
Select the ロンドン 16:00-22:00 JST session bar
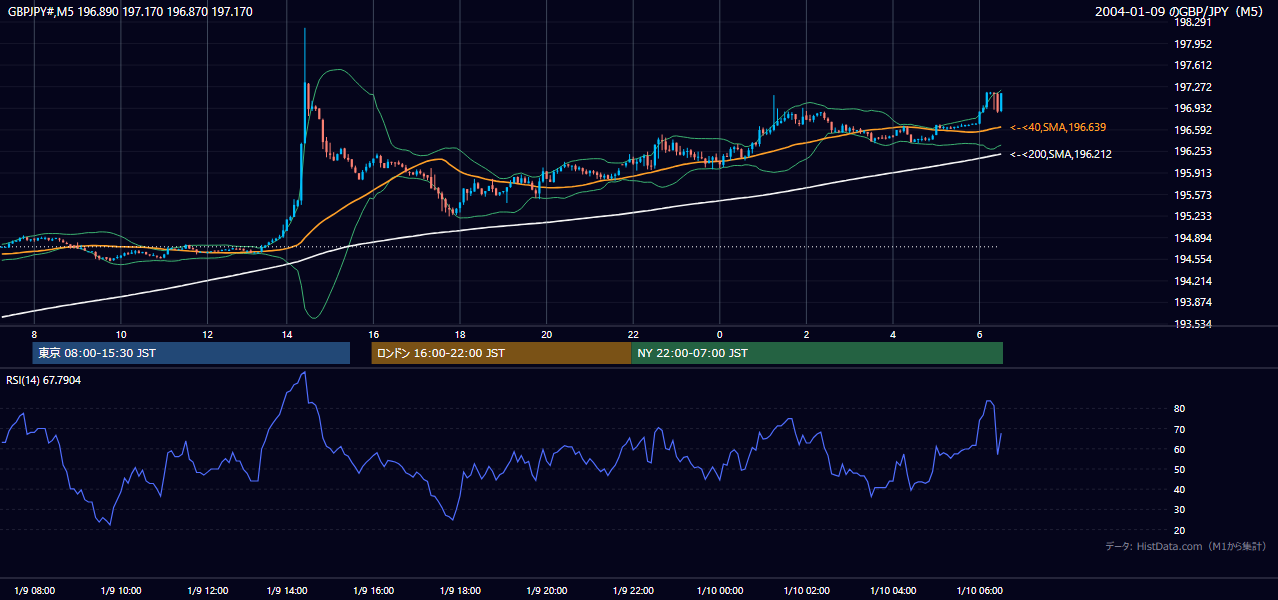[x=501, y=353]
